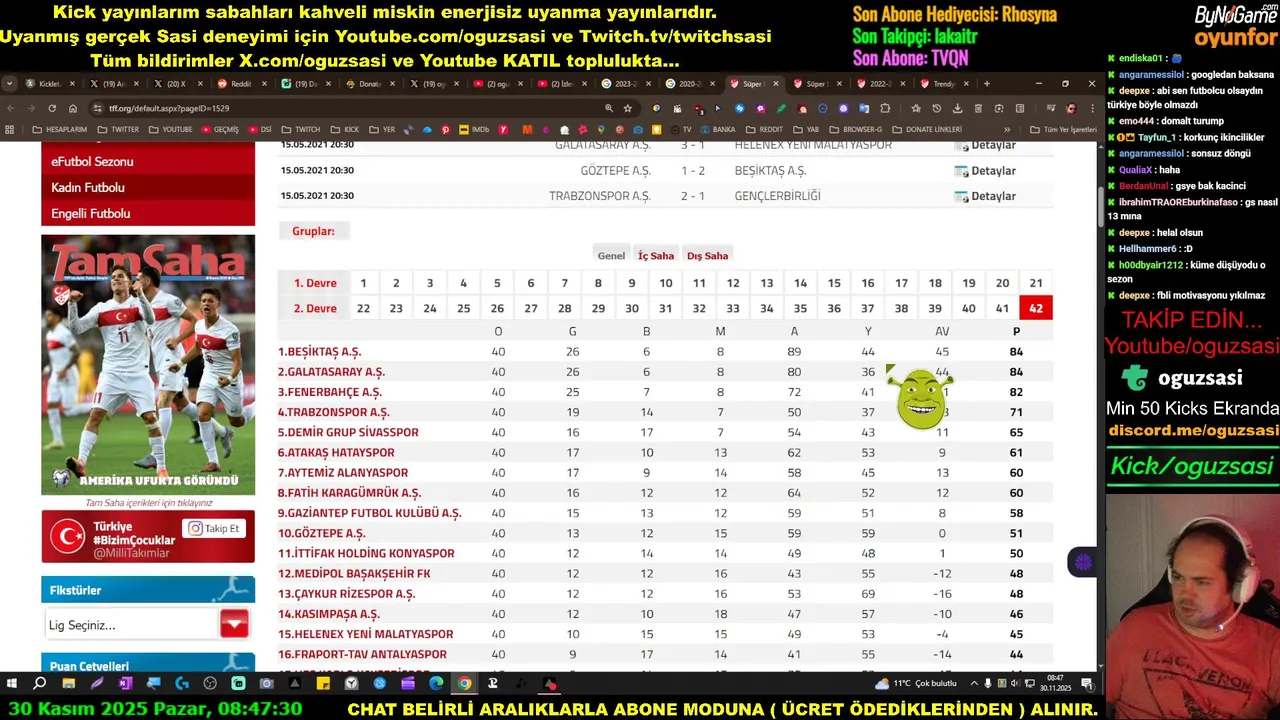Click the Instagram Takip Et button
The height and width of the screenshot is (720, 1280).
point(214,529)
